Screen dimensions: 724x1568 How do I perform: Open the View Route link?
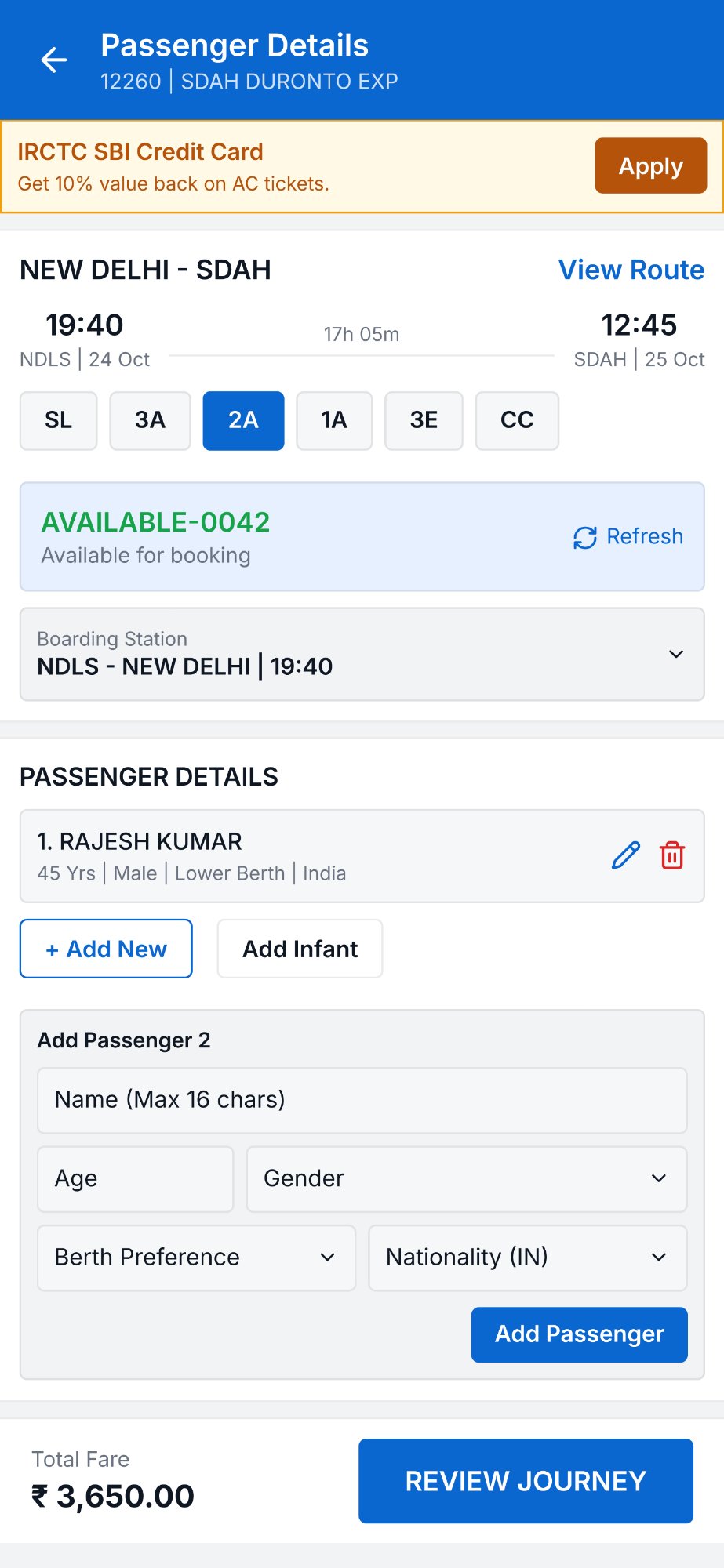pyautogui.click(x=631, y=270)
